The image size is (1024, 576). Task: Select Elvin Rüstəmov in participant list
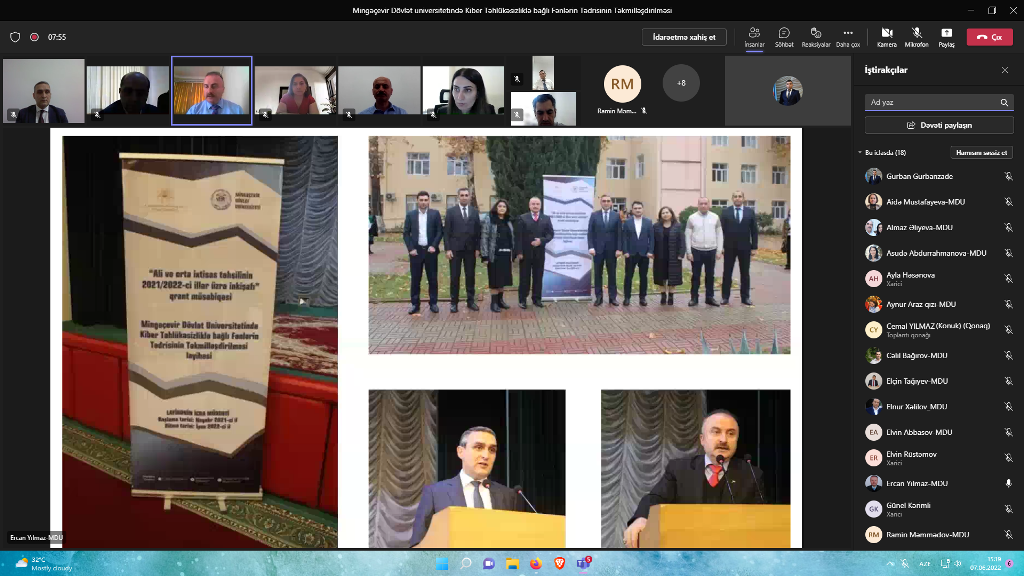pyautogui.click(x=911, y=454)
